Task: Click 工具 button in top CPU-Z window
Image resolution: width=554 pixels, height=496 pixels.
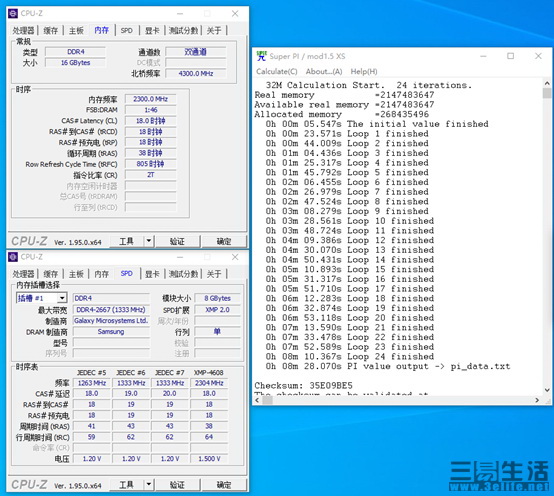Action: 126,241
